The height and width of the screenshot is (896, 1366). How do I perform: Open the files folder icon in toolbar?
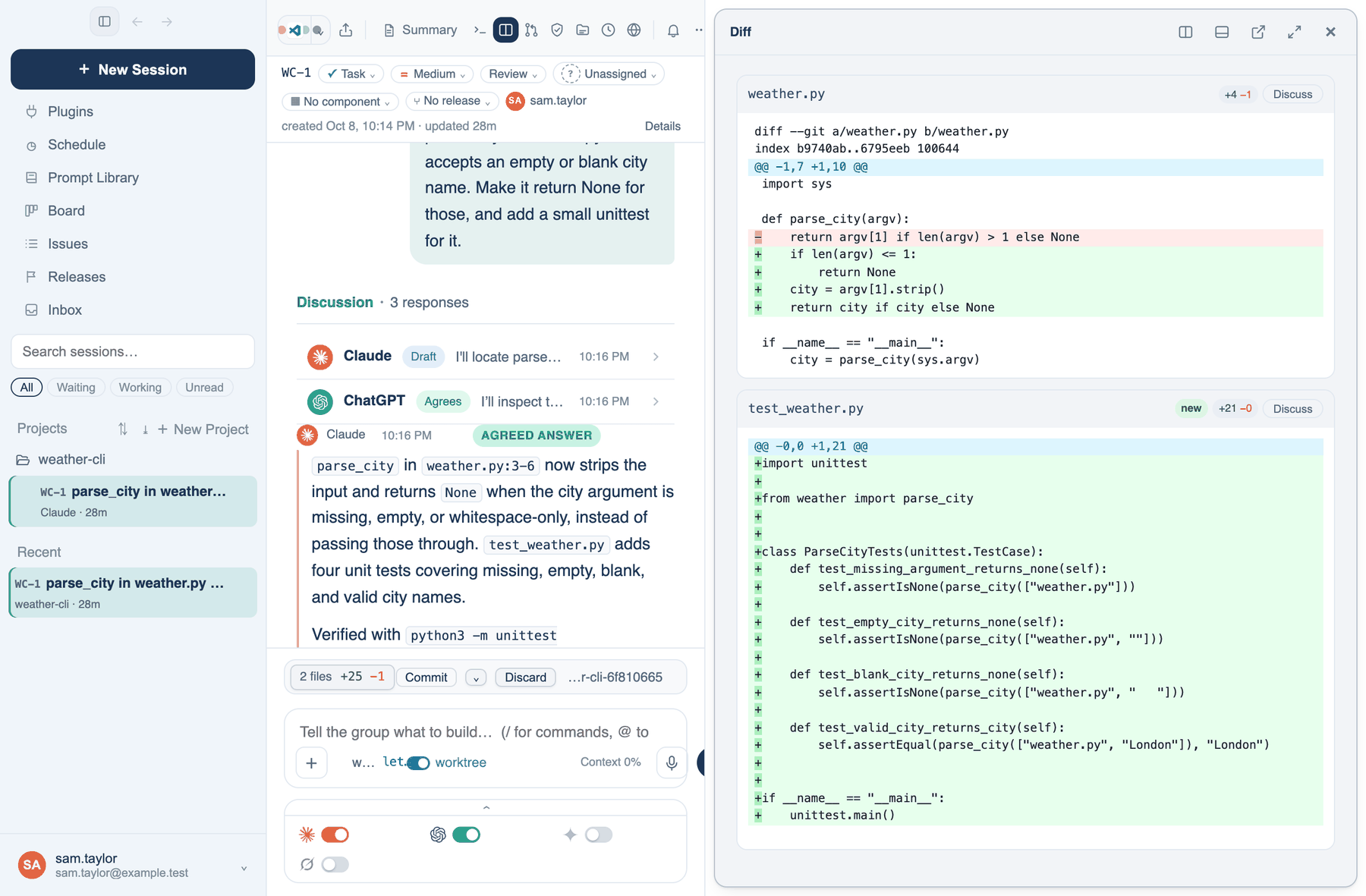click(x=583, y=30)
